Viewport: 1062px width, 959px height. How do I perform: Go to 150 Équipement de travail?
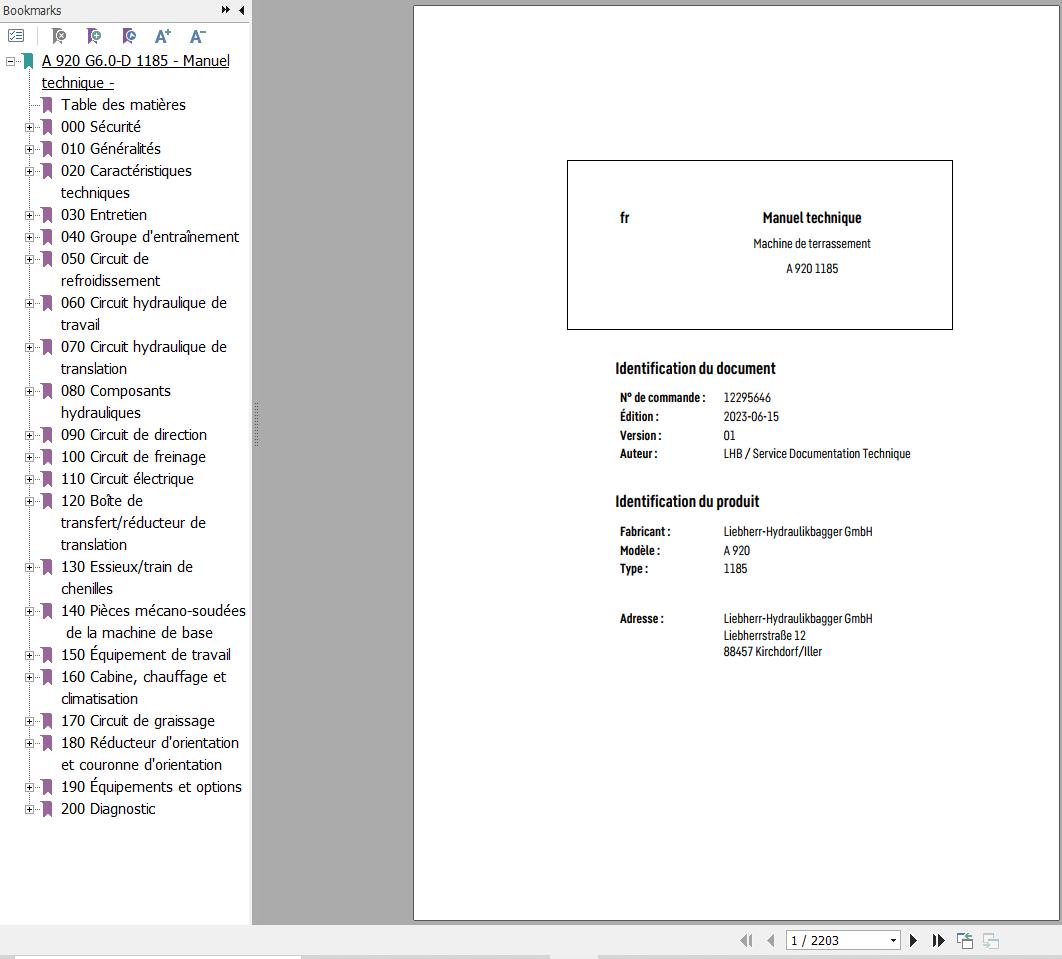pyautogui.click(x=146, y=655)
